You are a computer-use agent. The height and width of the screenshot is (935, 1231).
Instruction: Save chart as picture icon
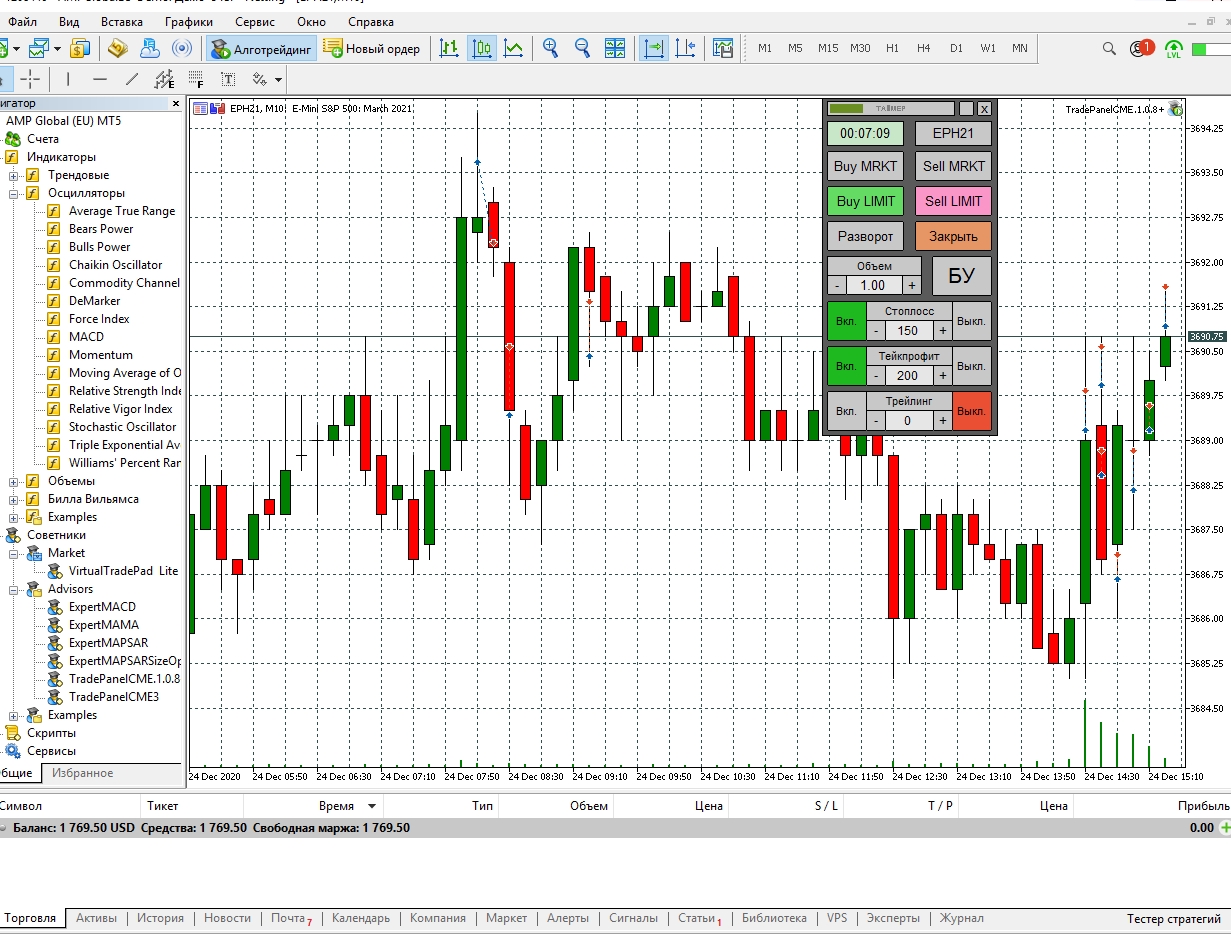pyautogui.click(x=723, y=48)
